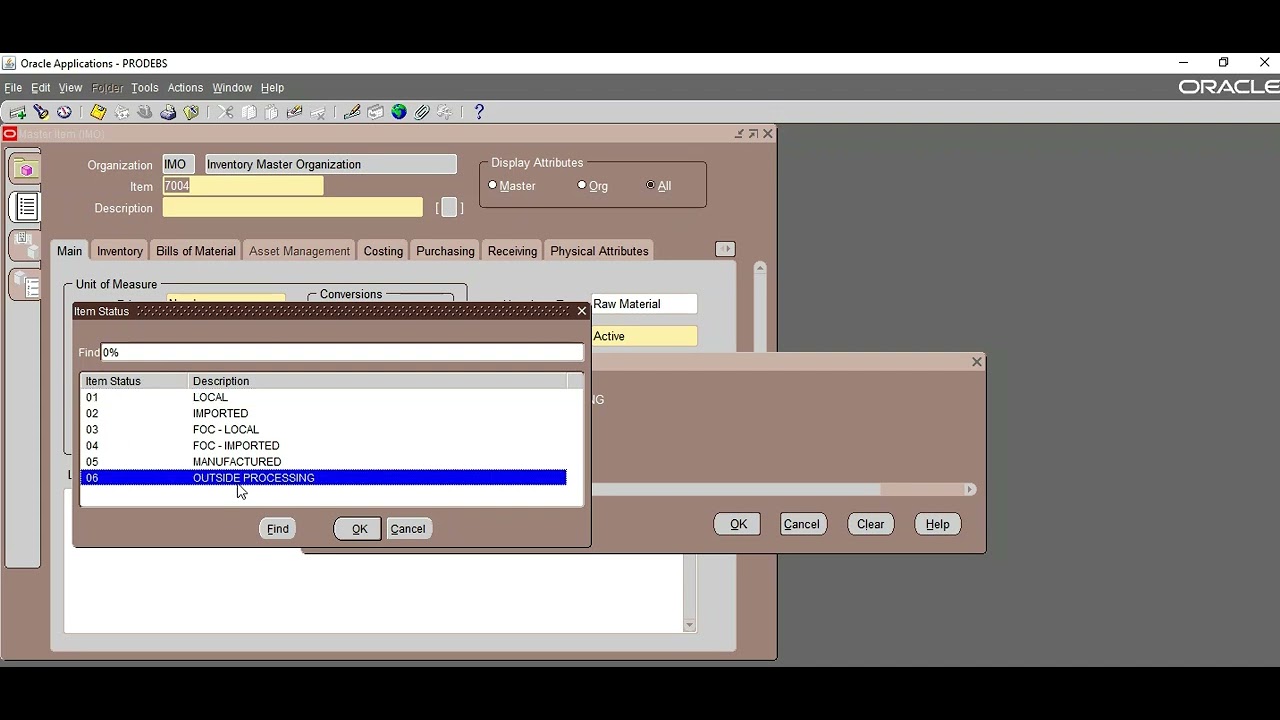Click the Zoom toolbar icon
This screenshot has width=1280, height=720.
376,112
